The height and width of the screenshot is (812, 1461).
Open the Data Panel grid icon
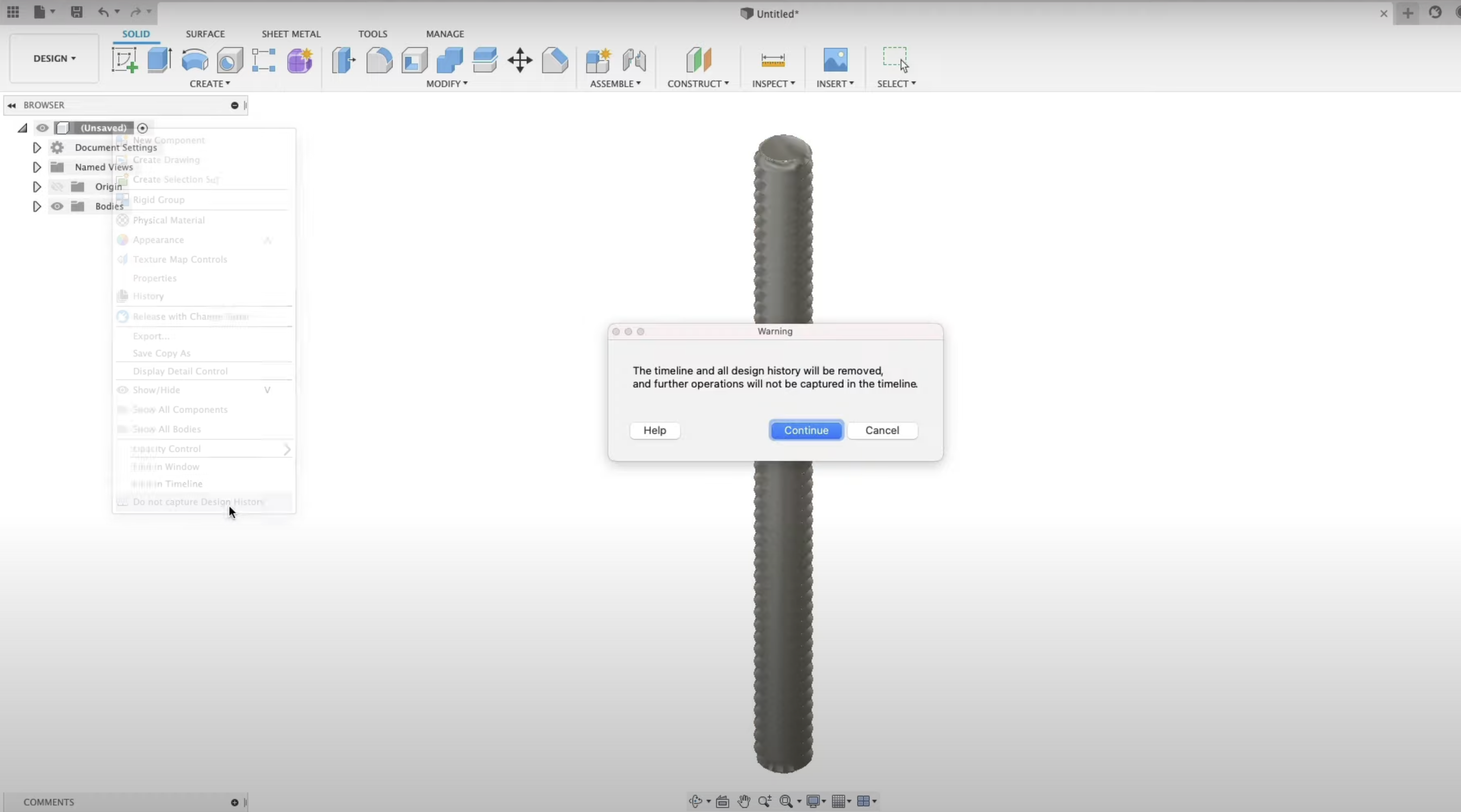(13, 12)
